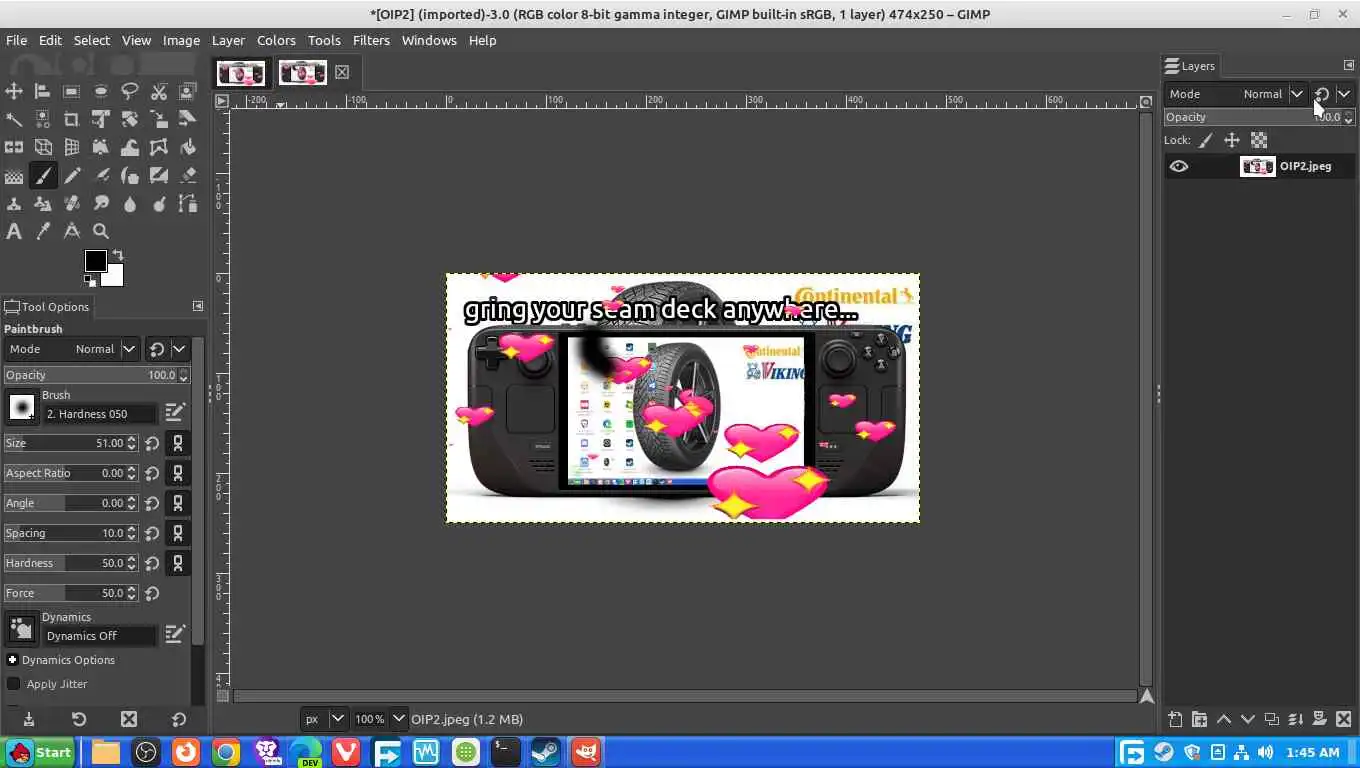Image resolution: width=1360 pixels, height=768 pixels.
Task: Select the Scissors Select tool
Action: (159, 91)
